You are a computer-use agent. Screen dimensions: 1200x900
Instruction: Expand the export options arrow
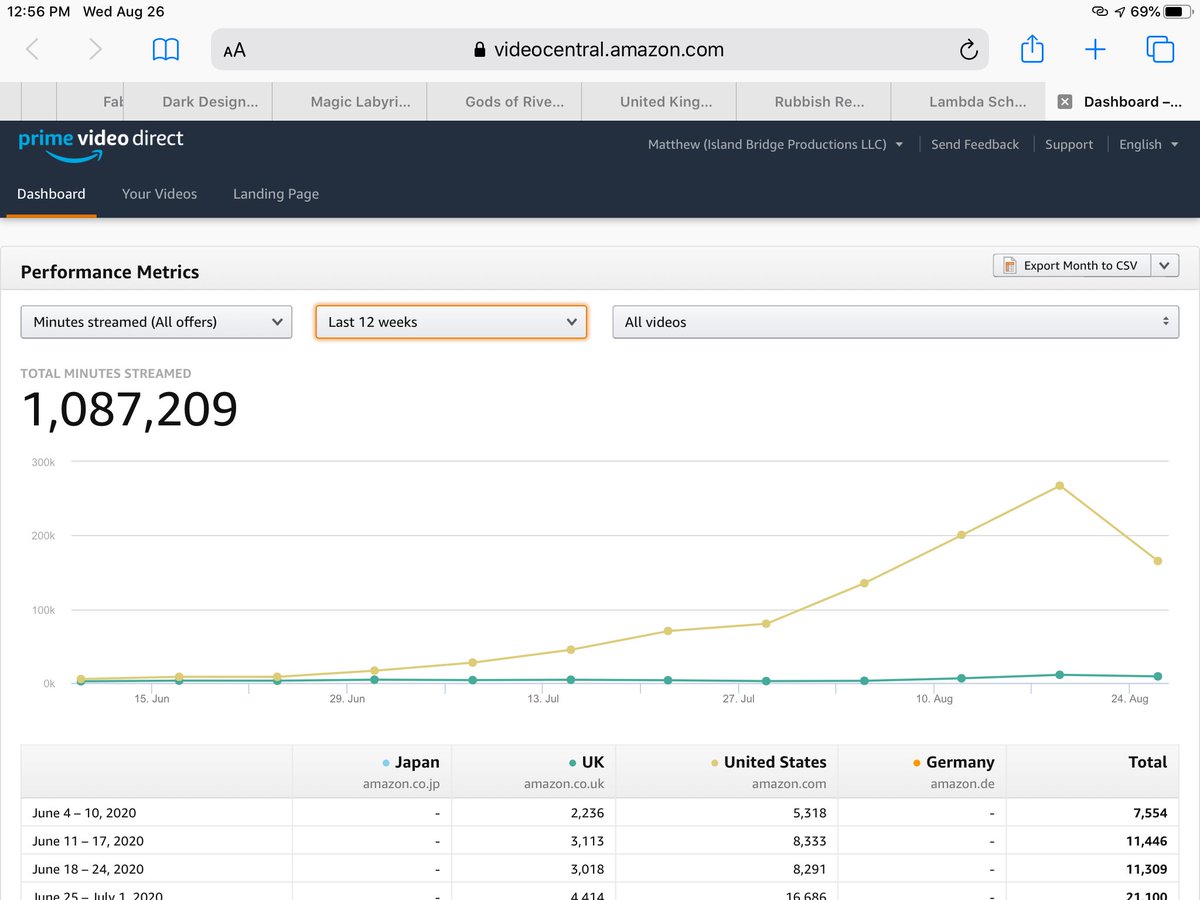pyautogui.click(x=1165, y=266)
